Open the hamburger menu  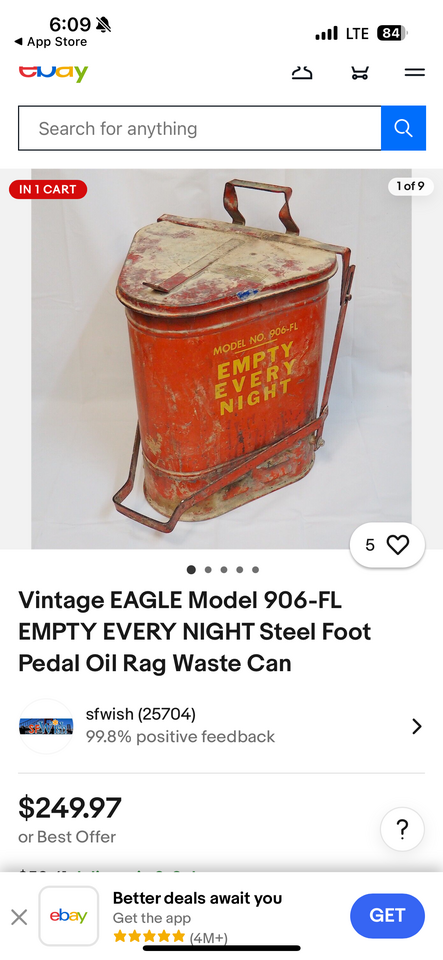click(415, 73)
